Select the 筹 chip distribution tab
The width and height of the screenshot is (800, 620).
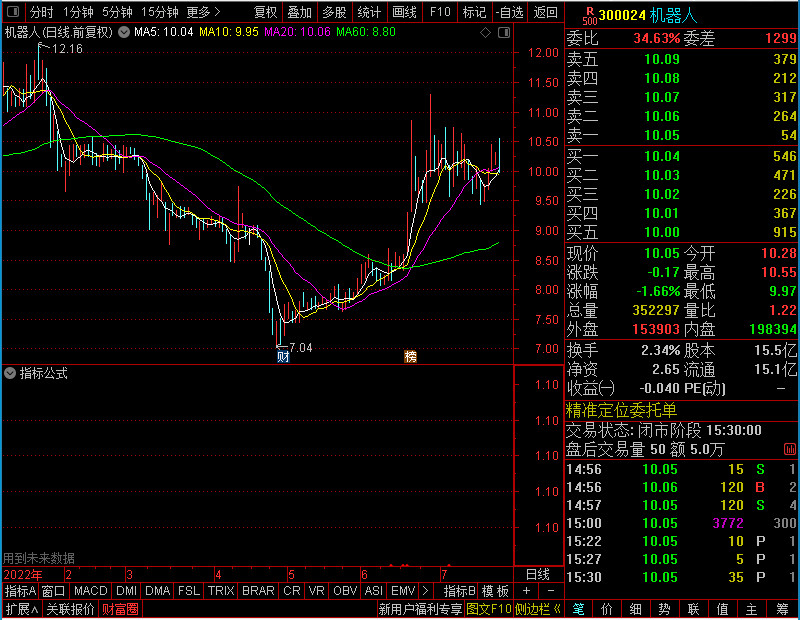(782, 609)
